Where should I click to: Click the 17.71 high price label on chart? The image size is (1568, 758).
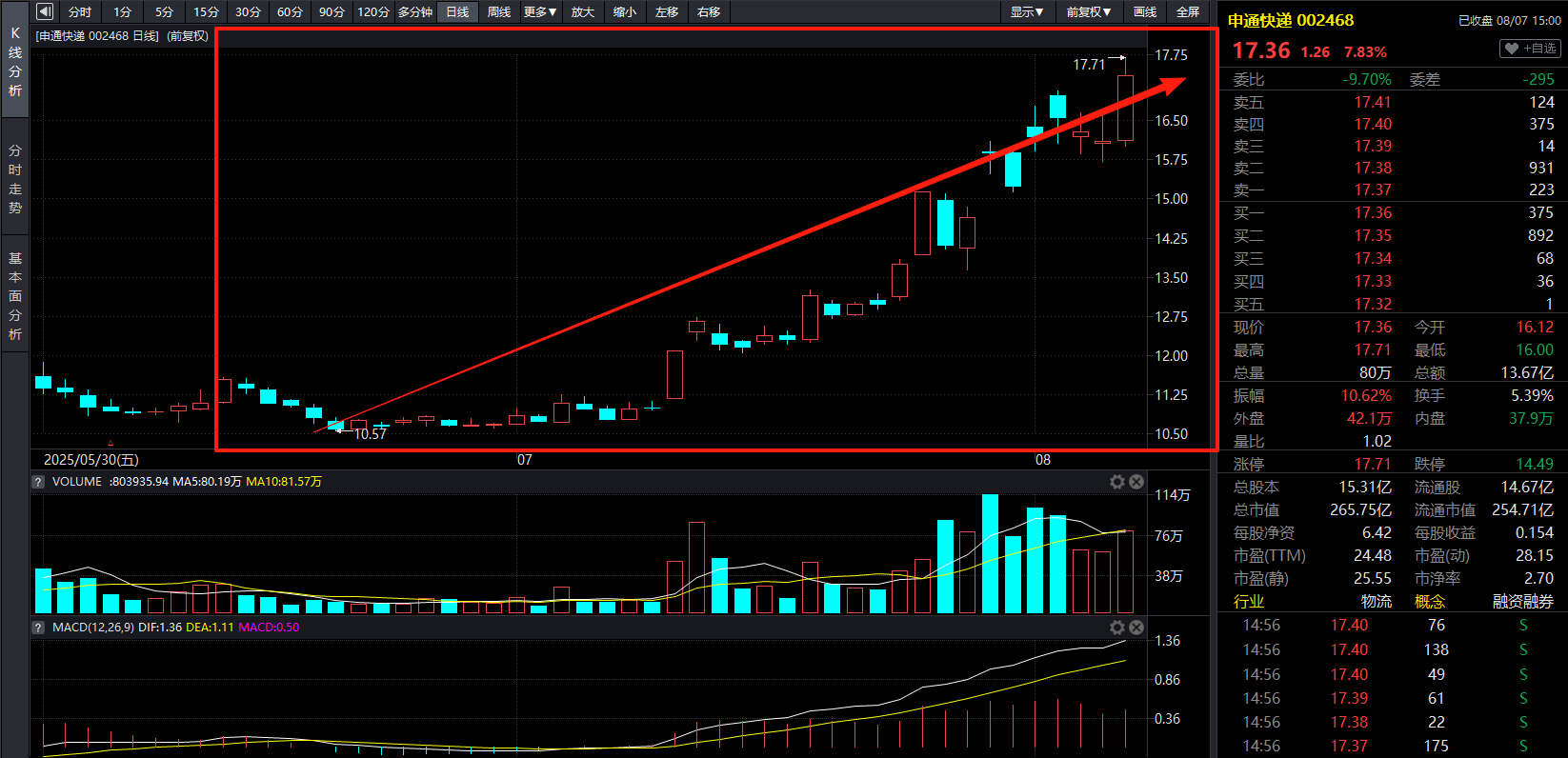1089,65
